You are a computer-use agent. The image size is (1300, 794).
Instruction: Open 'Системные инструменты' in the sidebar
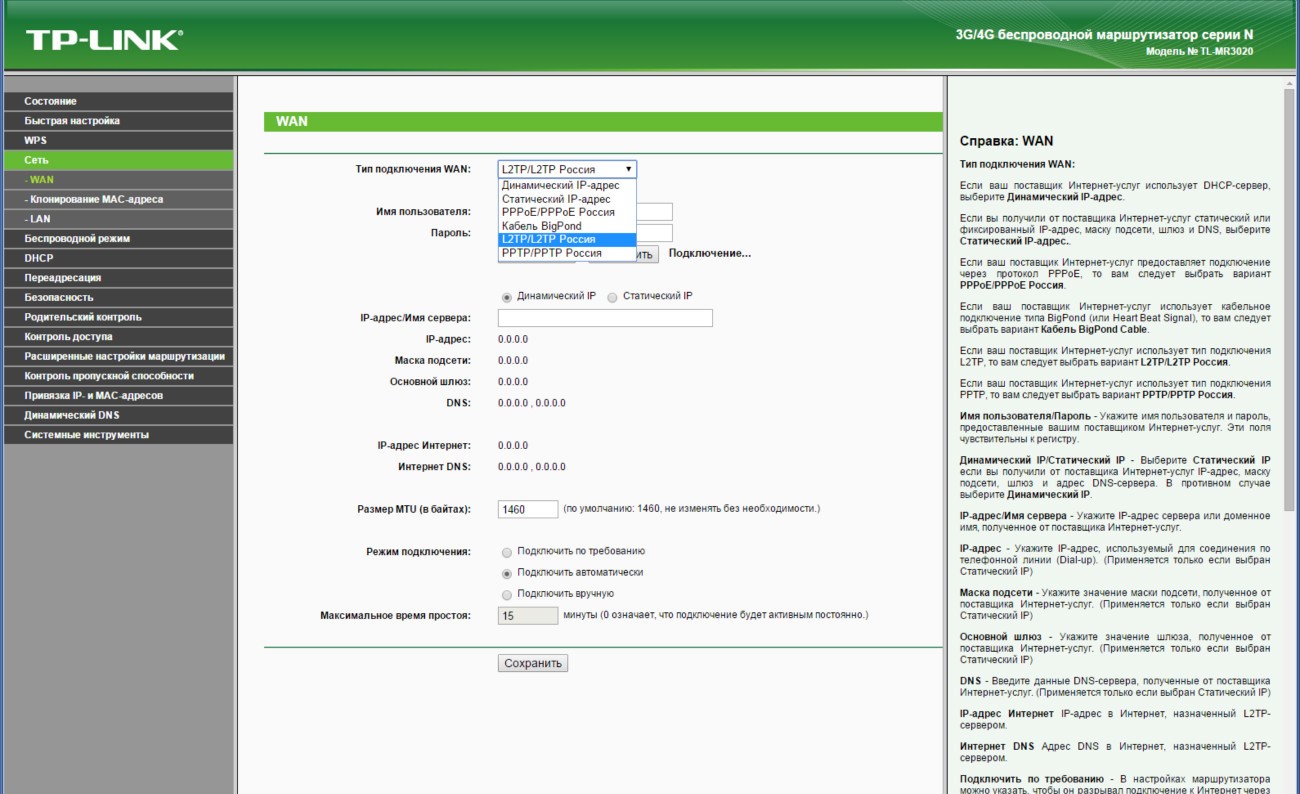tap(86, 435)
